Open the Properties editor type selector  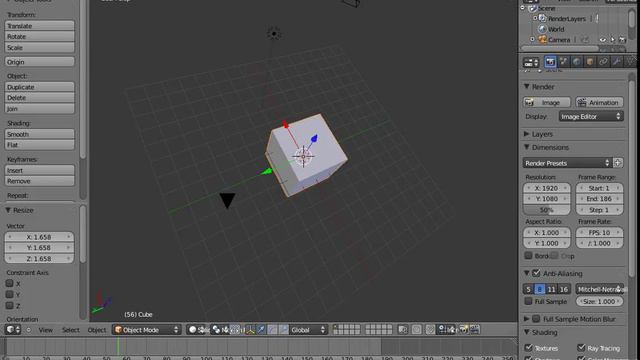coord(531,62)
